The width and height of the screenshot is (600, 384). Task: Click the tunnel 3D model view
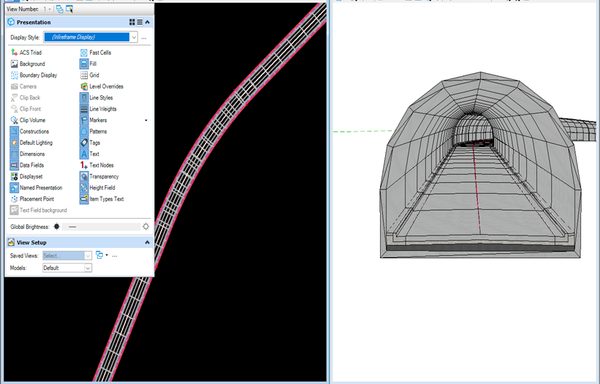[x=481, y=165]
